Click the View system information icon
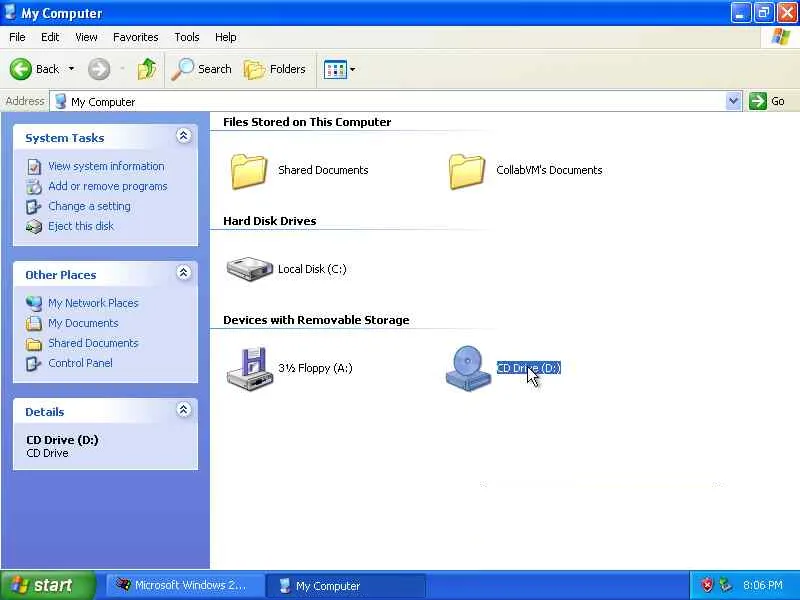Screen dimensions: 800x600 point(34,167)
